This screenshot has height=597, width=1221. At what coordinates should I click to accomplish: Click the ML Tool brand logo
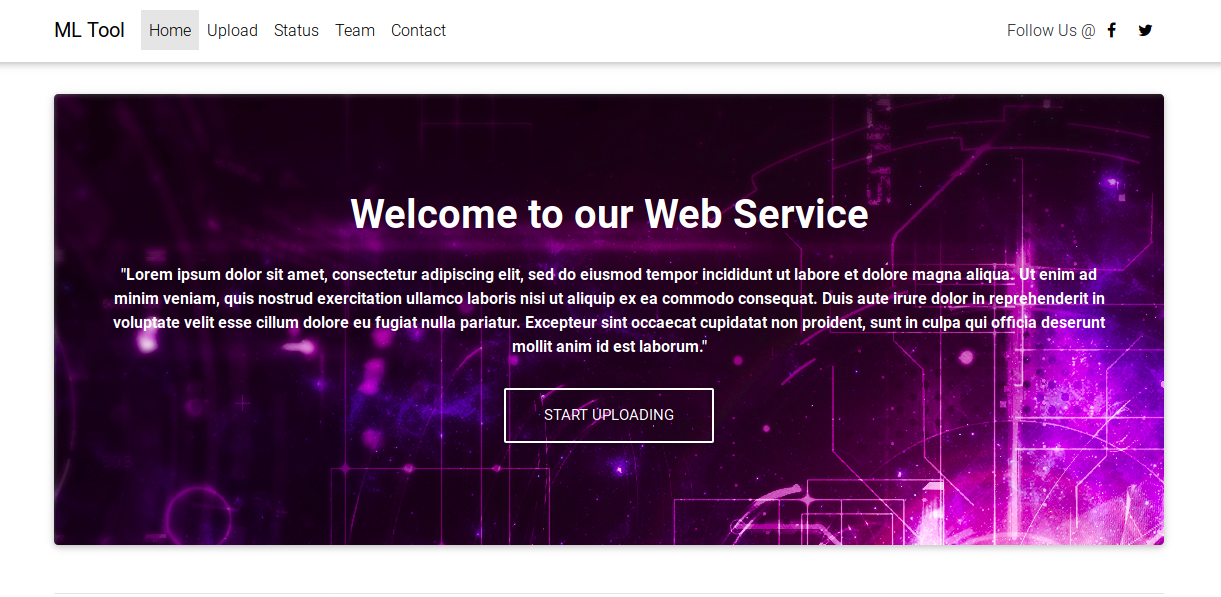[89, 30]
